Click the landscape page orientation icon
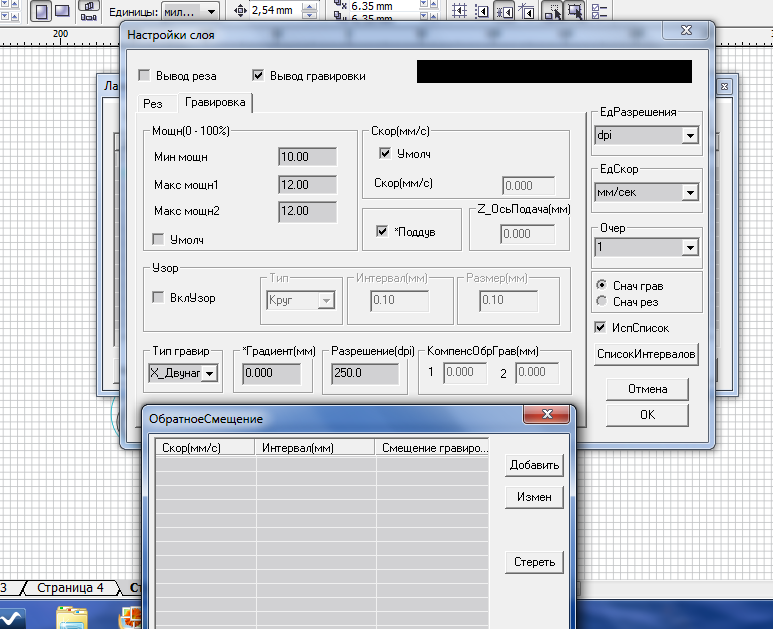Image resolution: width=773 pixels, height=629 pixels. coord(62,11)
